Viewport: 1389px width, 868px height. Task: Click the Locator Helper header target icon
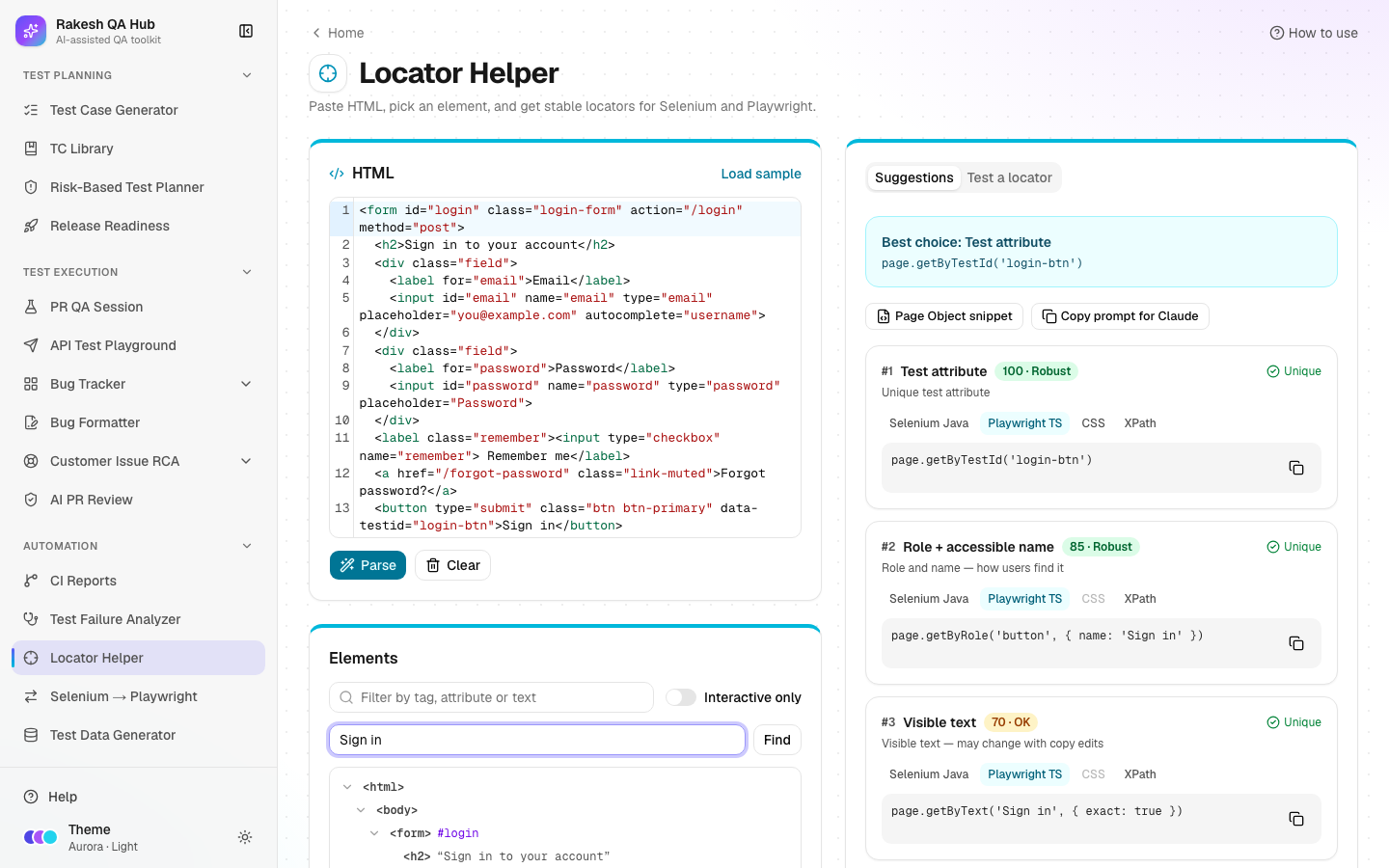pos(328,73)
